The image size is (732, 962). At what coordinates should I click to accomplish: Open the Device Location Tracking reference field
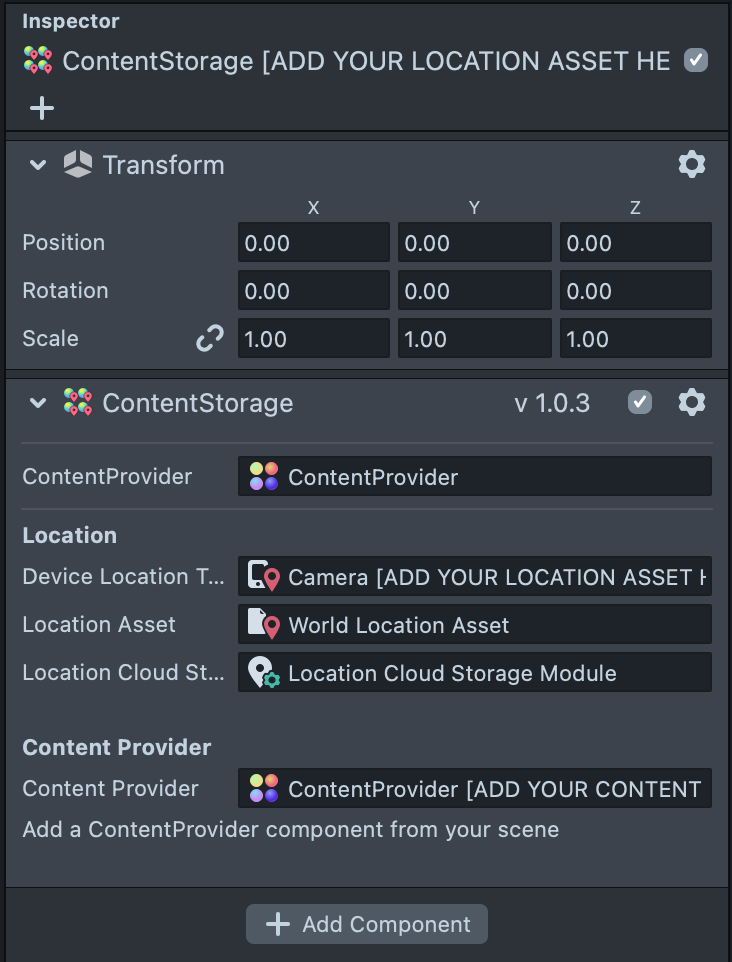coord(475,577)
